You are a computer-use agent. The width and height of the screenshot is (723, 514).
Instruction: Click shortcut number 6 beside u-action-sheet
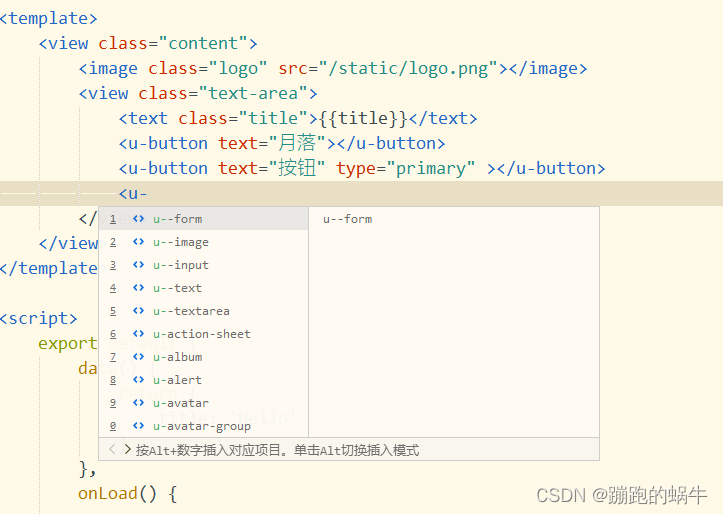pos(113,334)
